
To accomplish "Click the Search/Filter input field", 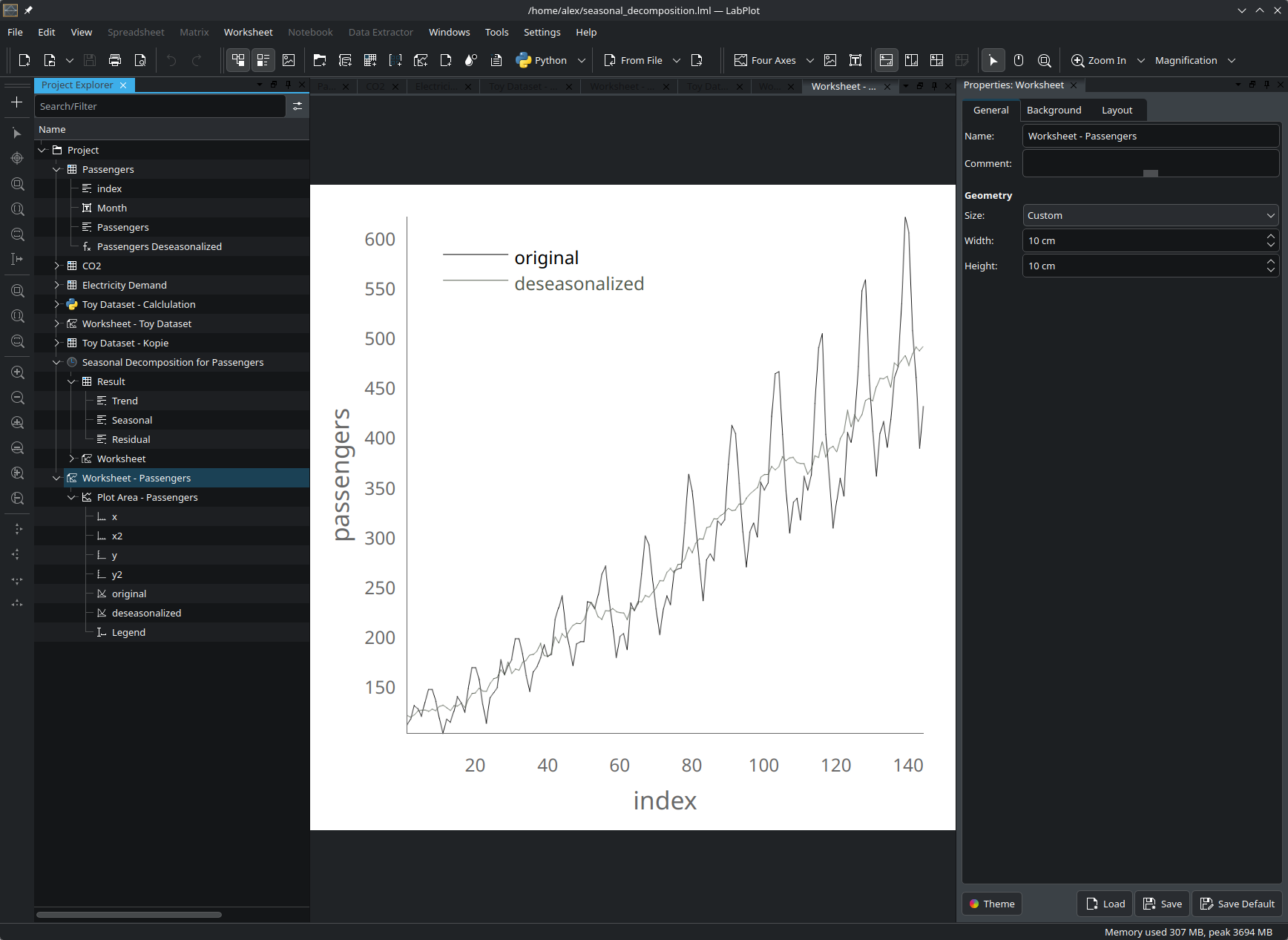I will (160, 106).
